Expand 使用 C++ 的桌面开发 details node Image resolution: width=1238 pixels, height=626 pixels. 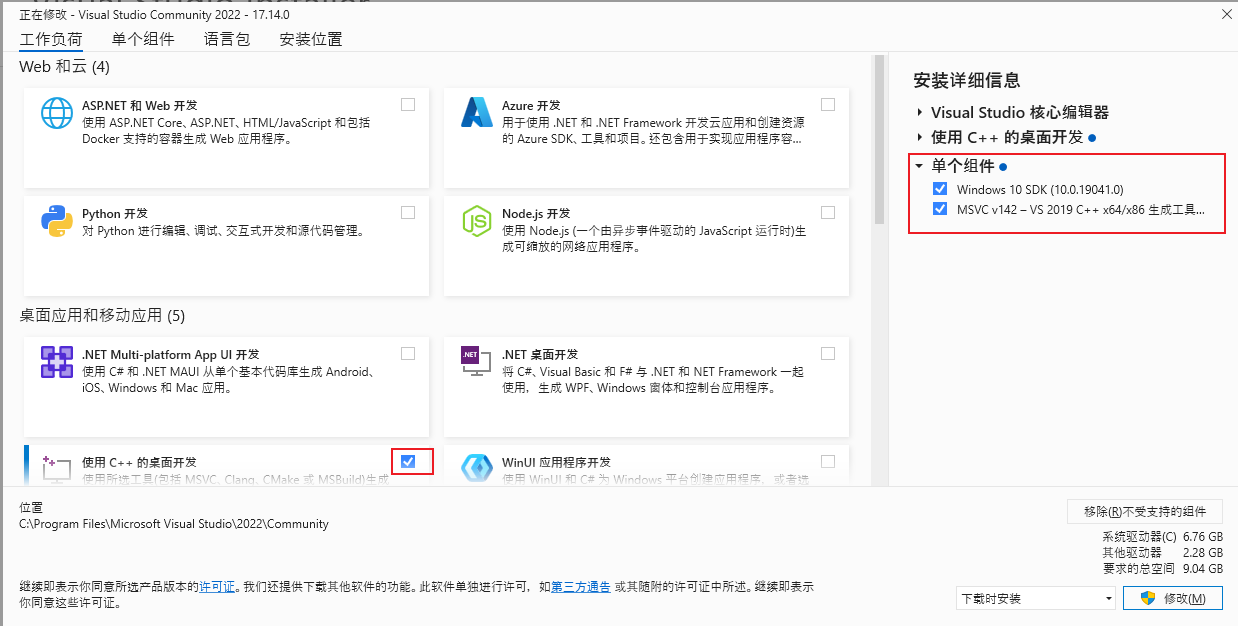tap(919, 137)
